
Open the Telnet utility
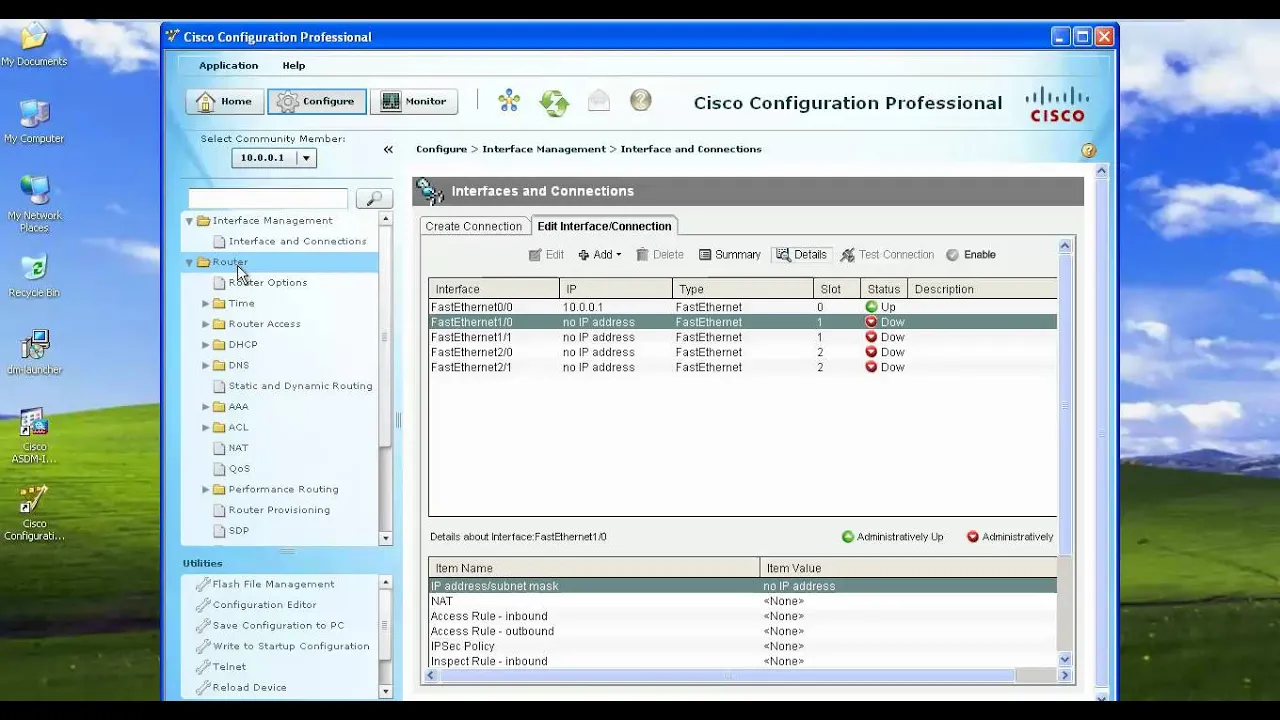[229, 667]
